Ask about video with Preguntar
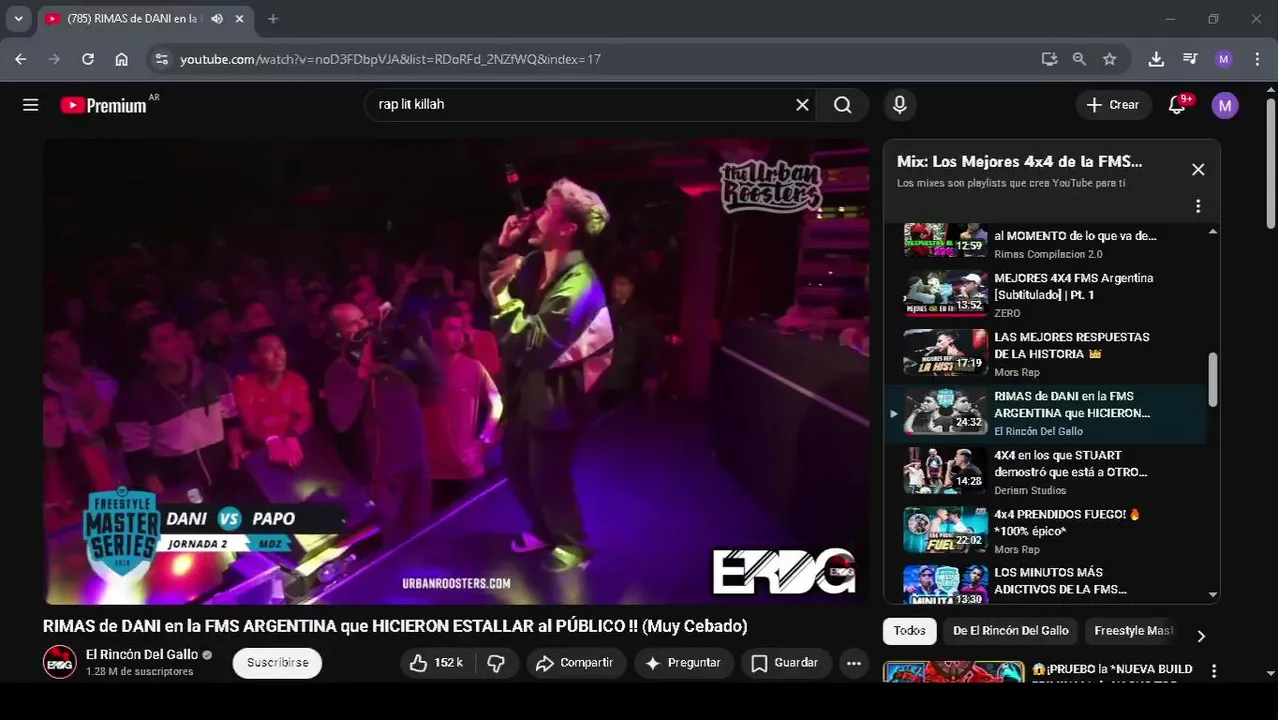 tap(684, 663)
